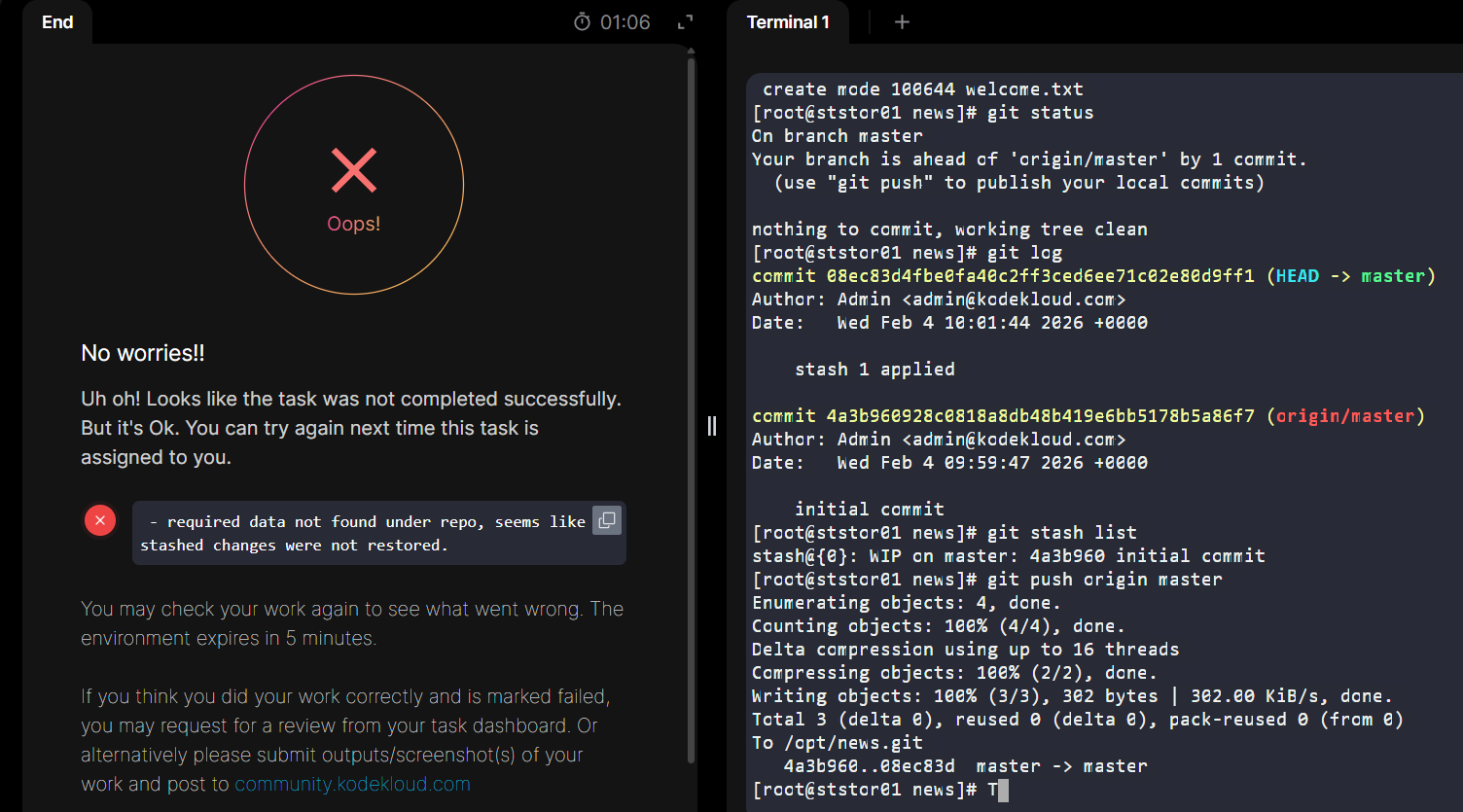Click the "4a3b960..08ec83d master -> master" line

tap(966, 766)
